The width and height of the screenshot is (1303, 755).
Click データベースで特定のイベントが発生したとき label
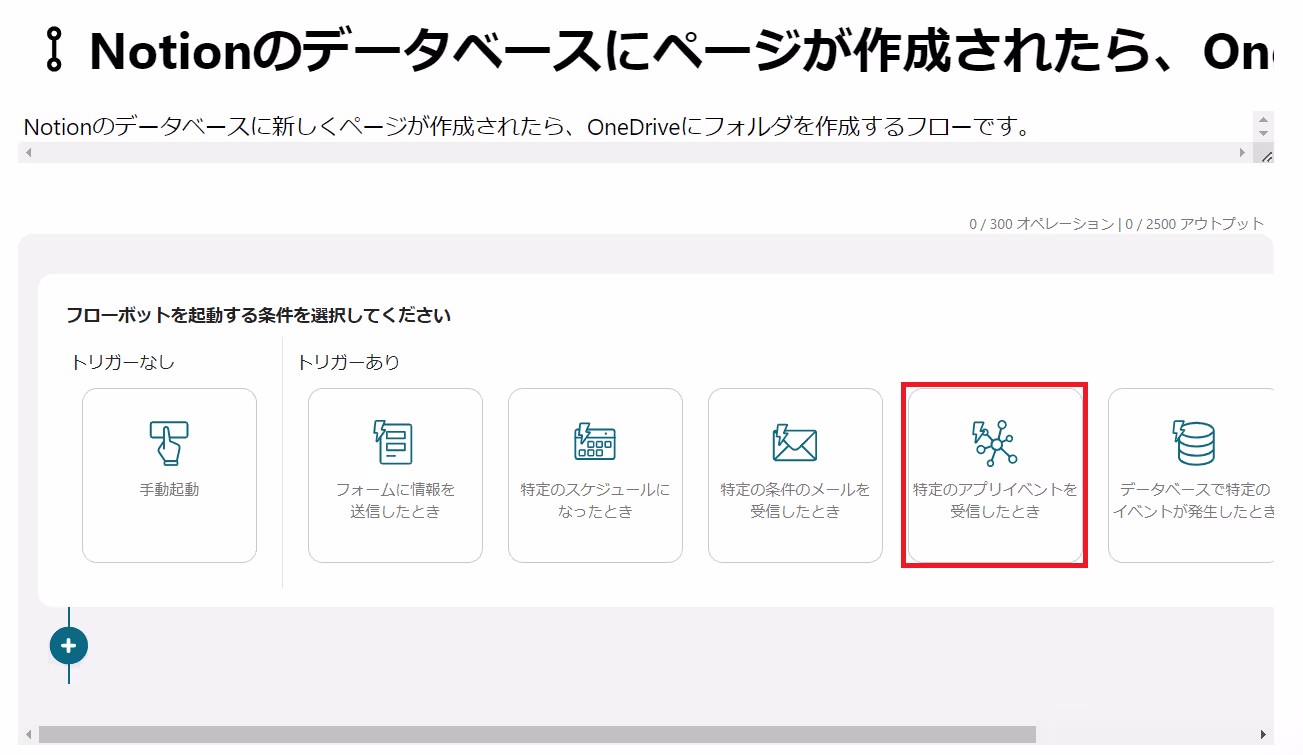coord(1195,501)
